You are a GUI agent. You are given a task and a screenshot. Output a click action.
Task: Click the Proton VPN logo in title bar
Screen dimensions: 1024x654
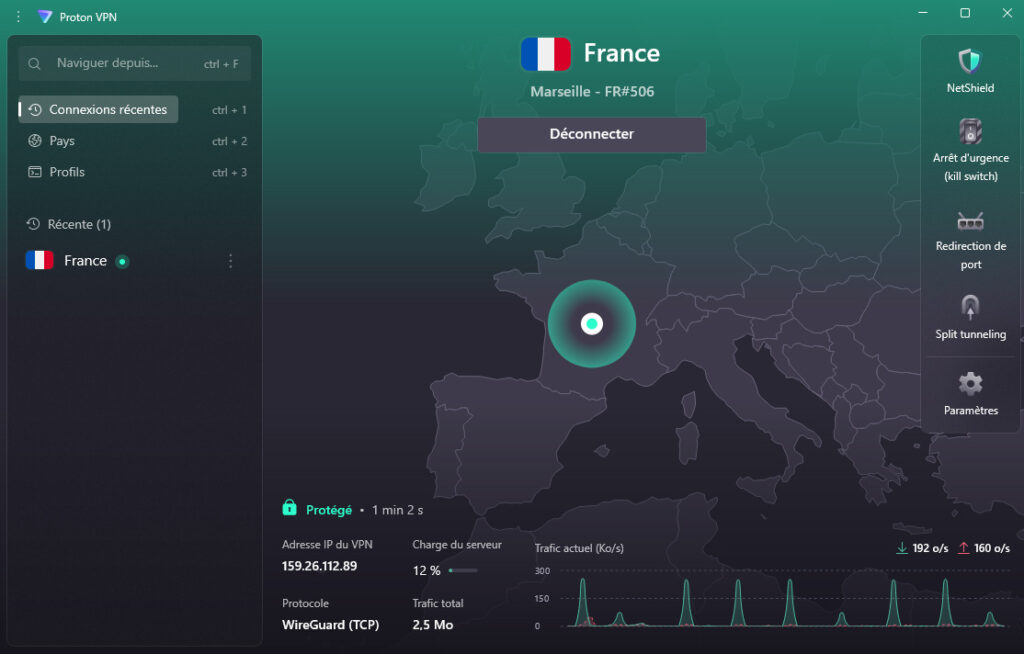point(45,17)
